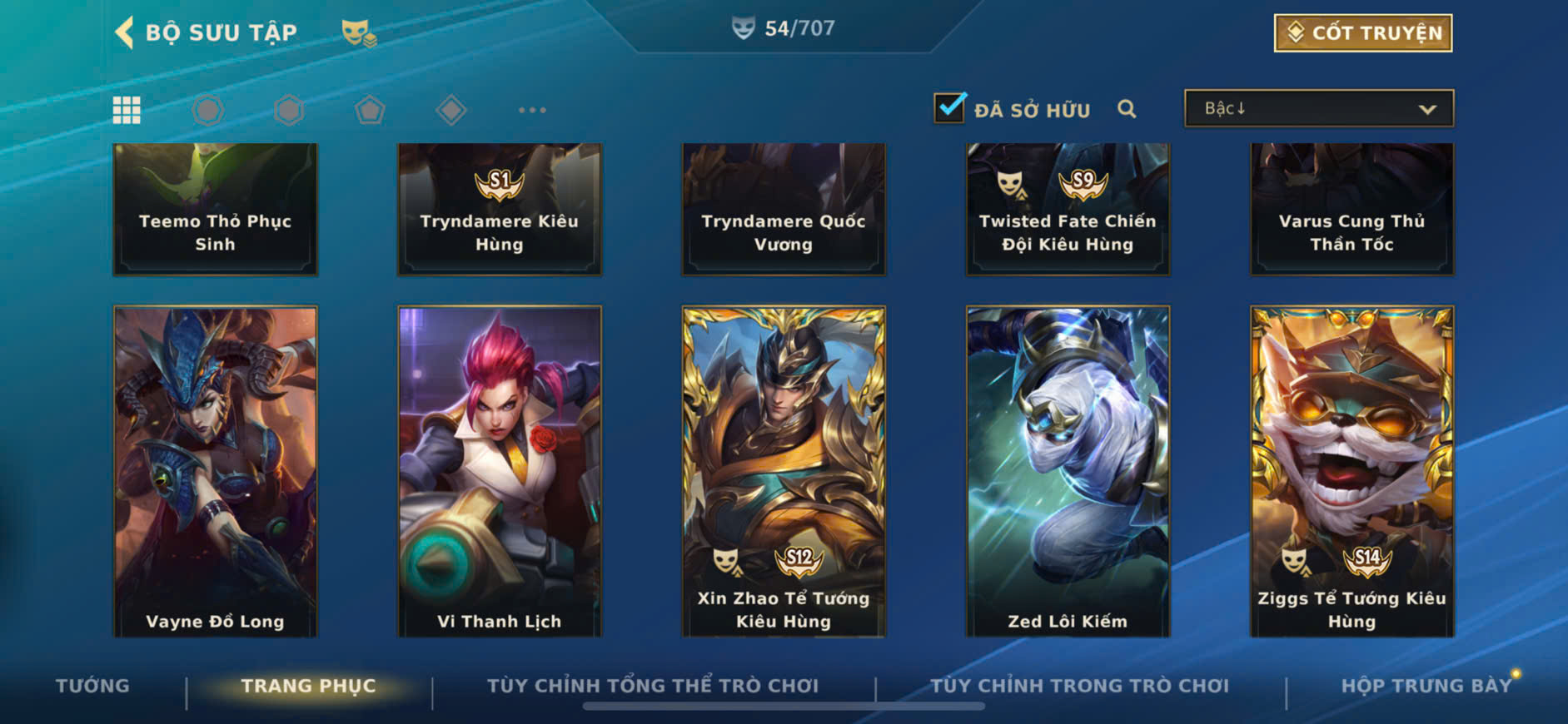Click the Cốt Truyện button
Image resolution: width=1568 pixels, height=724 pixels.
coord(1363,32)
